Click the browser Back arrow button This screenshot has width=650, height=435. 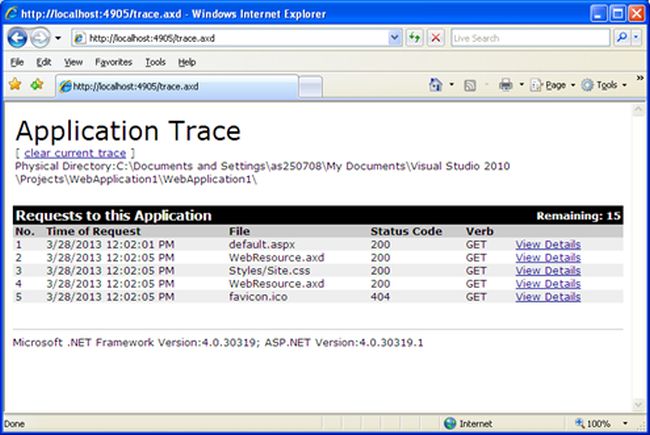click(x=17, y=38)
